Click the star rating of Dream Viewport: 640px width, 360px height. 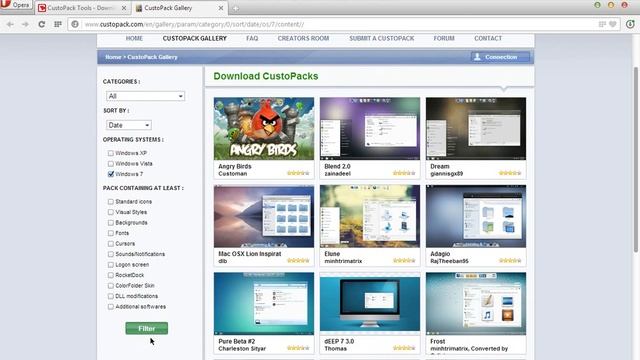pos(510,173)
